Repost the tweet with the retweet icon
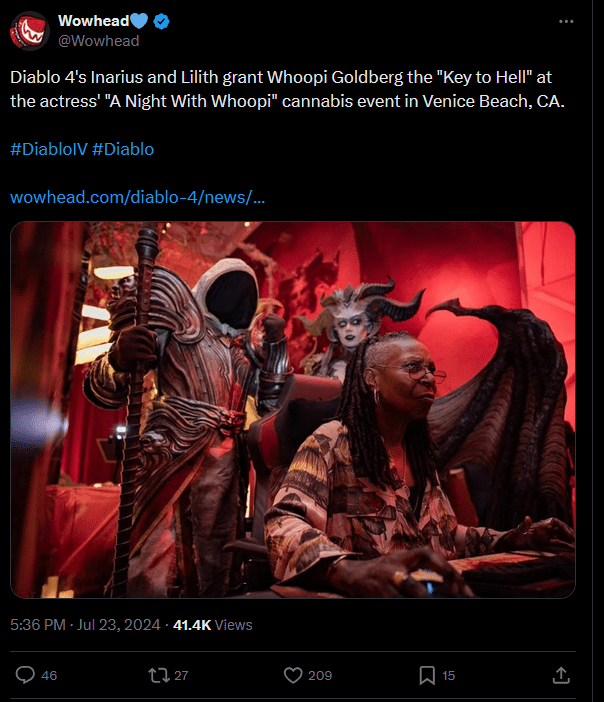This screenshot has height=702, width=604. (x=158, y=675)
